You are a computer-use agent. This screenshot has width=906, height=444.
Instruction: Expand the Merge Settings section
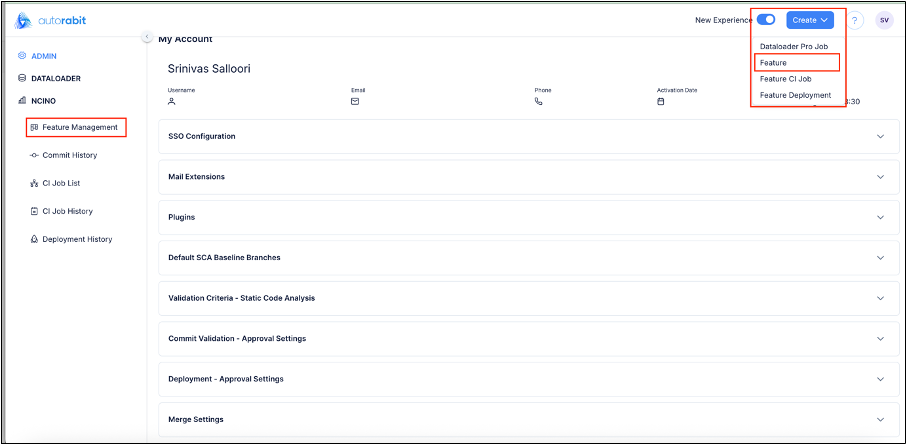tap(880, 419)
